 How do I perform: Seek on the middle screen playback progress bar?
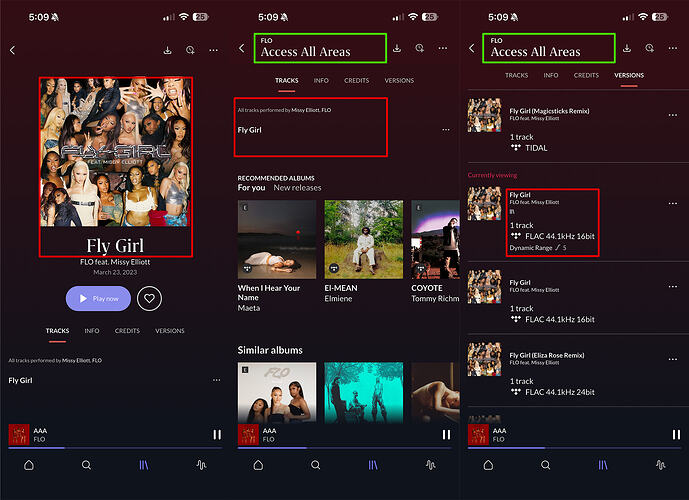pos(344,448)
